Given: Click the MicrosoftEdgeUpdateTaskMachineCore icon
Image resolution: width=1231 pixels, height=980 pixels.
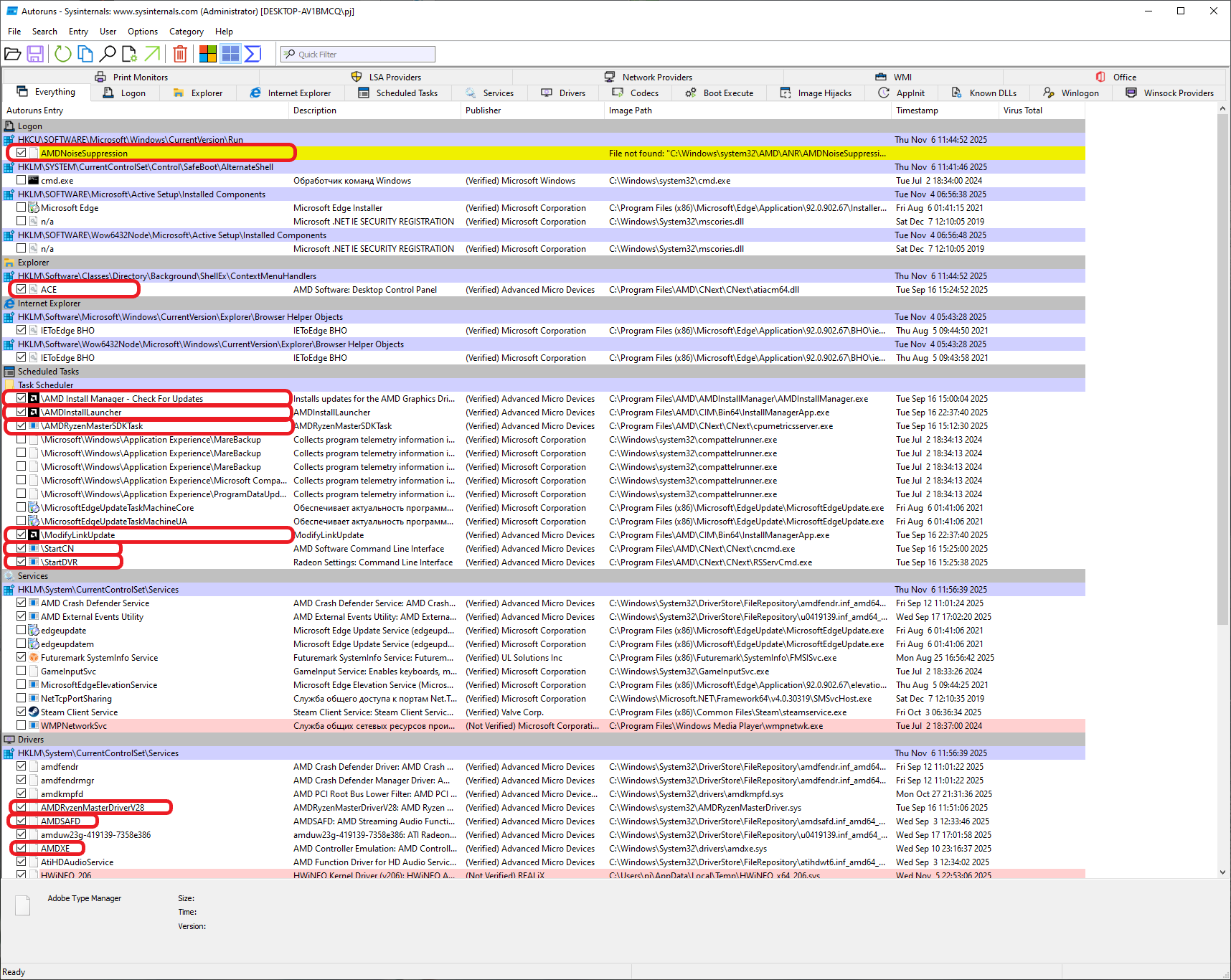Looking at the screenshot, I should click(34, 508).
